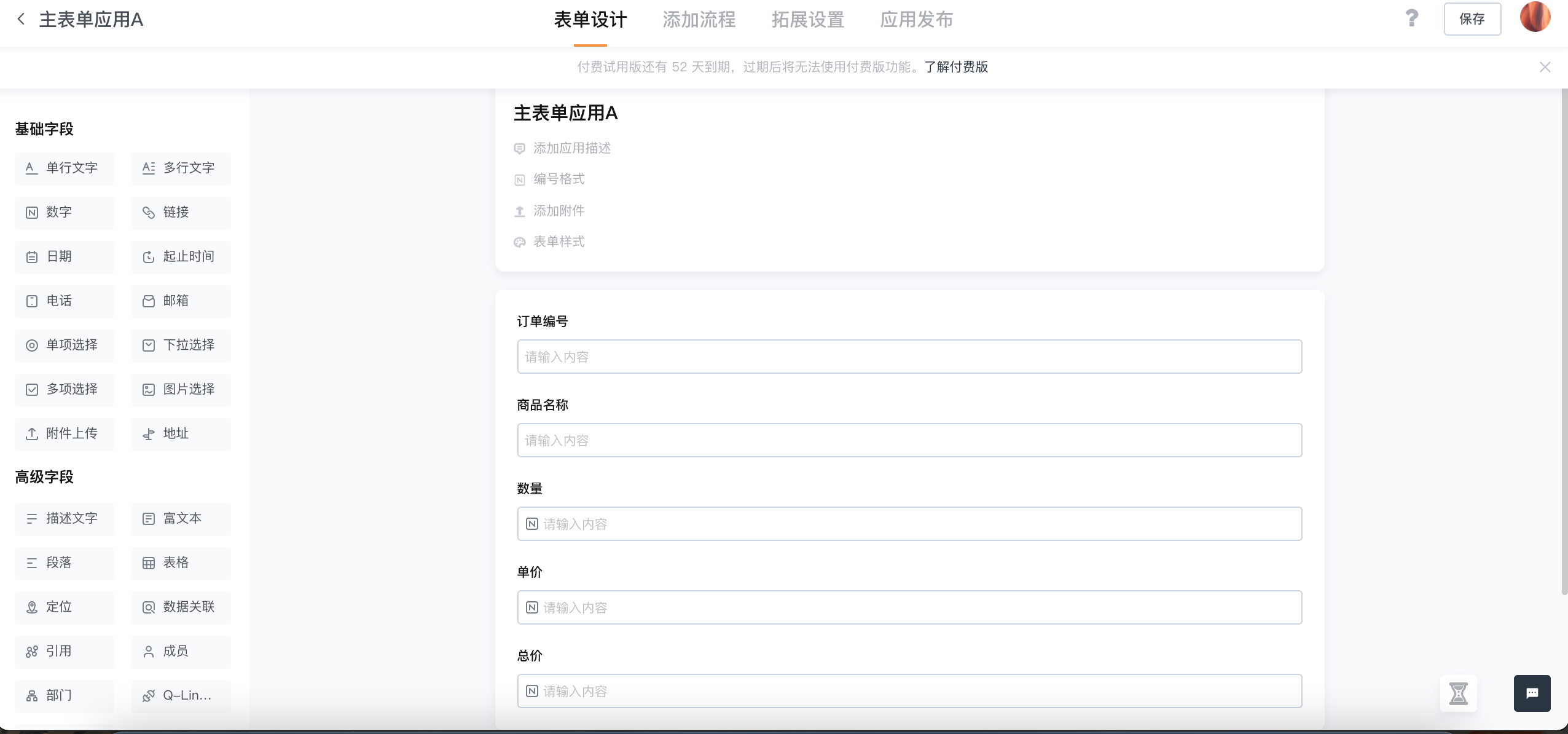This screenshot has height=734, width=1568.
Task: Switch to the 添加流程 tab
Action: point(699,20)
